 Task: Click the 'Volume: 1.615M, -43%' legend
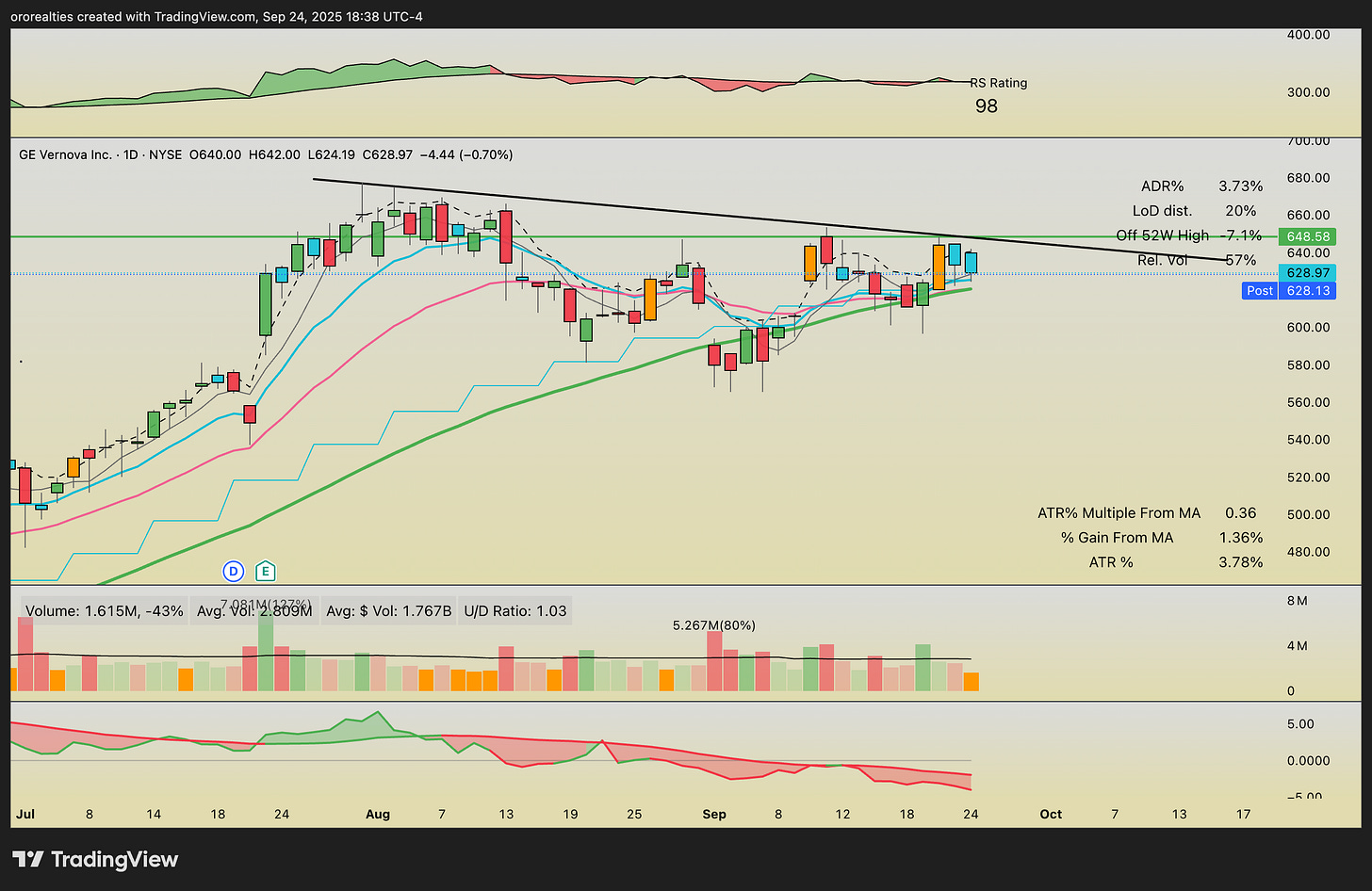[x=104, y=611]
